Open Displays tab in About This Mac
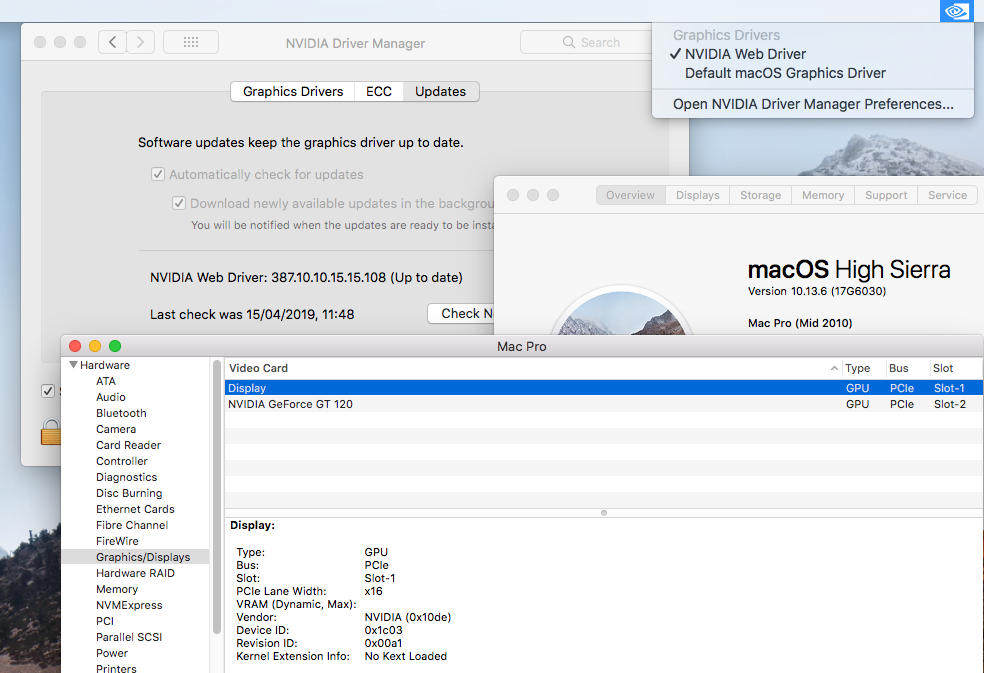 (697, 195)
